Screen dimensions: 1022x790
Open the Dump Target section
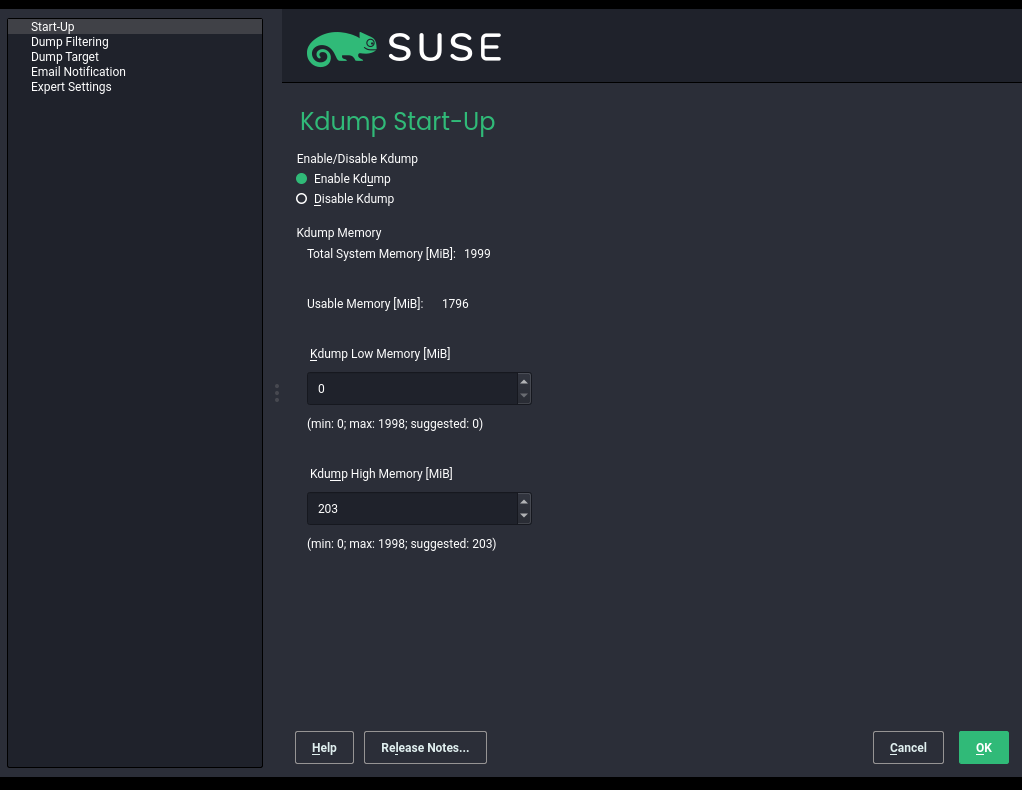pyautogui.click(x=65, y=57)
